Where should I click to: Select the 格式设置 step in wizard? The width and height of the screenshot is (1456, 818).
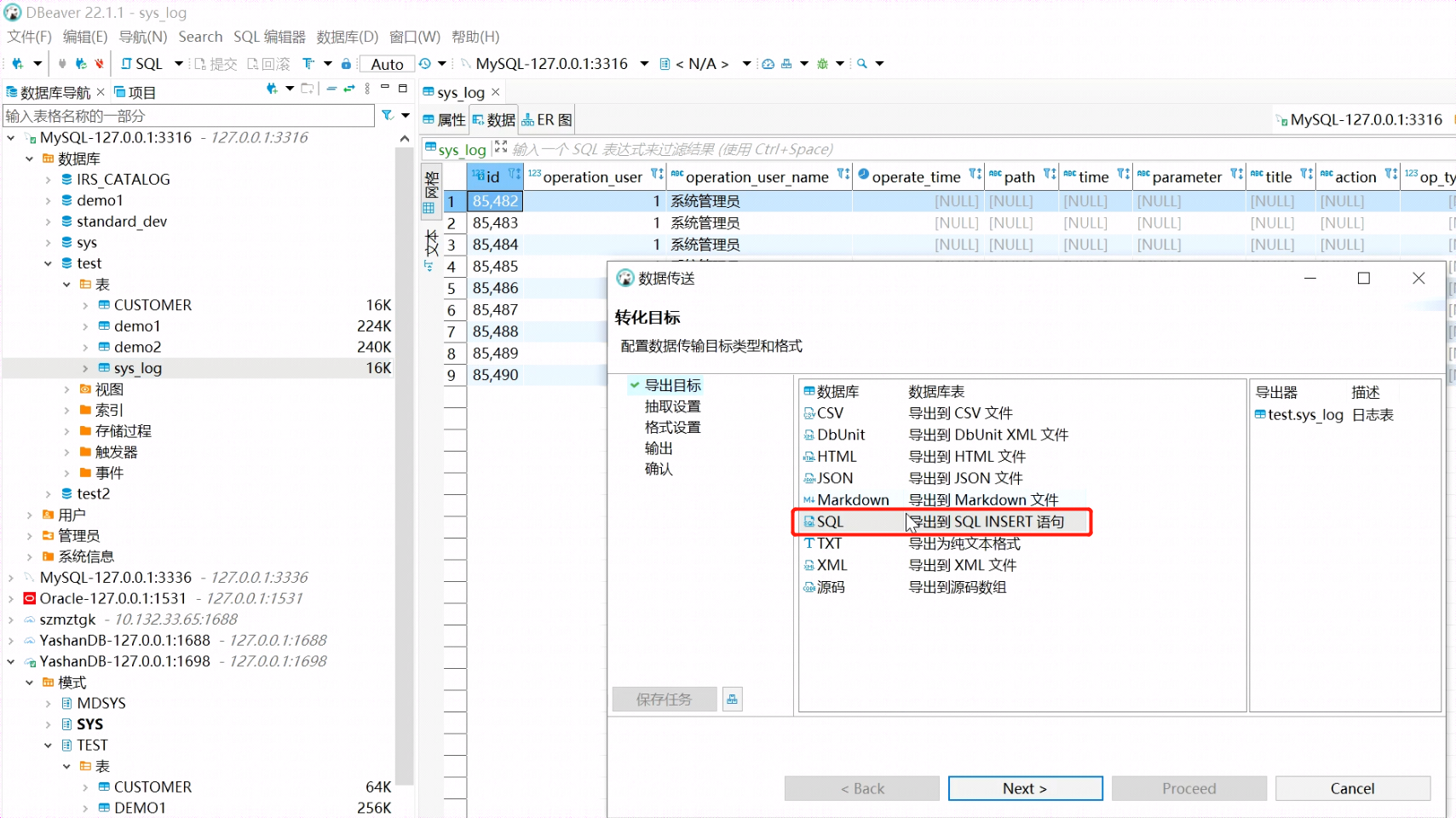(672, 427)
